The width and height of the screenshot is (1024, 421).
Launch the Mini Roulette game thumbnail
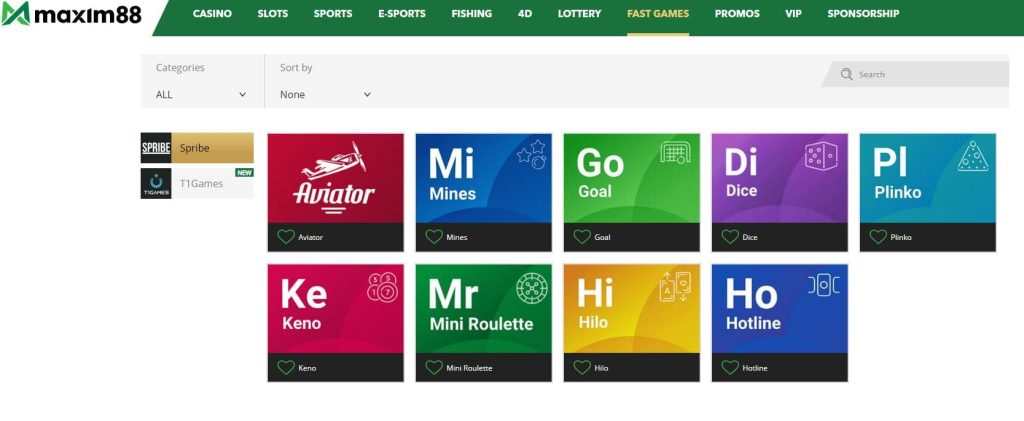pyautogui.click(x=483, y=309)
